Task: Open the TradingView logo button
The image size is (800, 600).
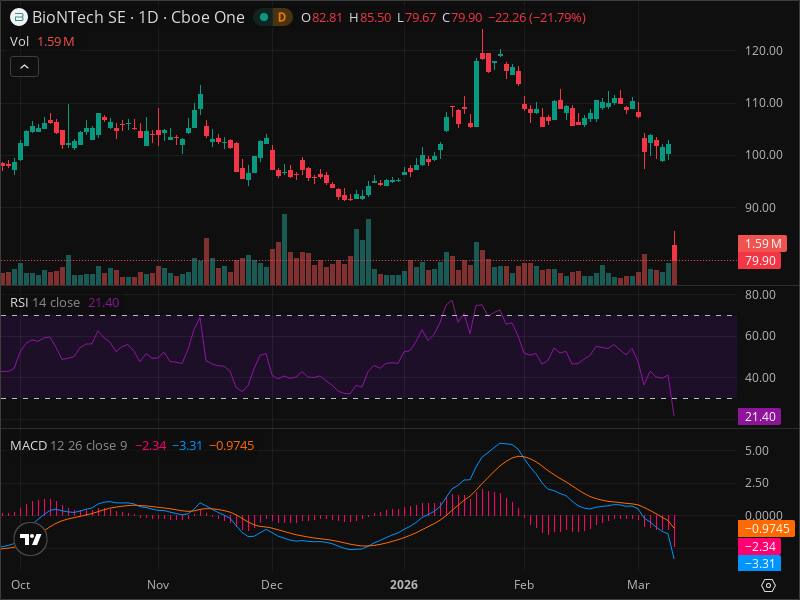Action: [30, 539]
